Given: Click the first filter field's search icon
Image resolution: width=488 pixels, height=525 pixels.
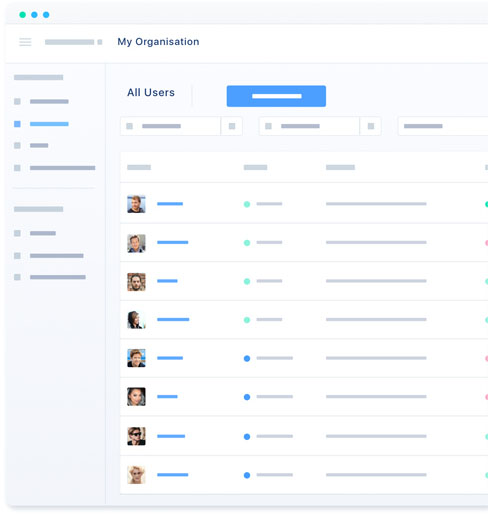Looking at the screenshot, I should point(129,126).
